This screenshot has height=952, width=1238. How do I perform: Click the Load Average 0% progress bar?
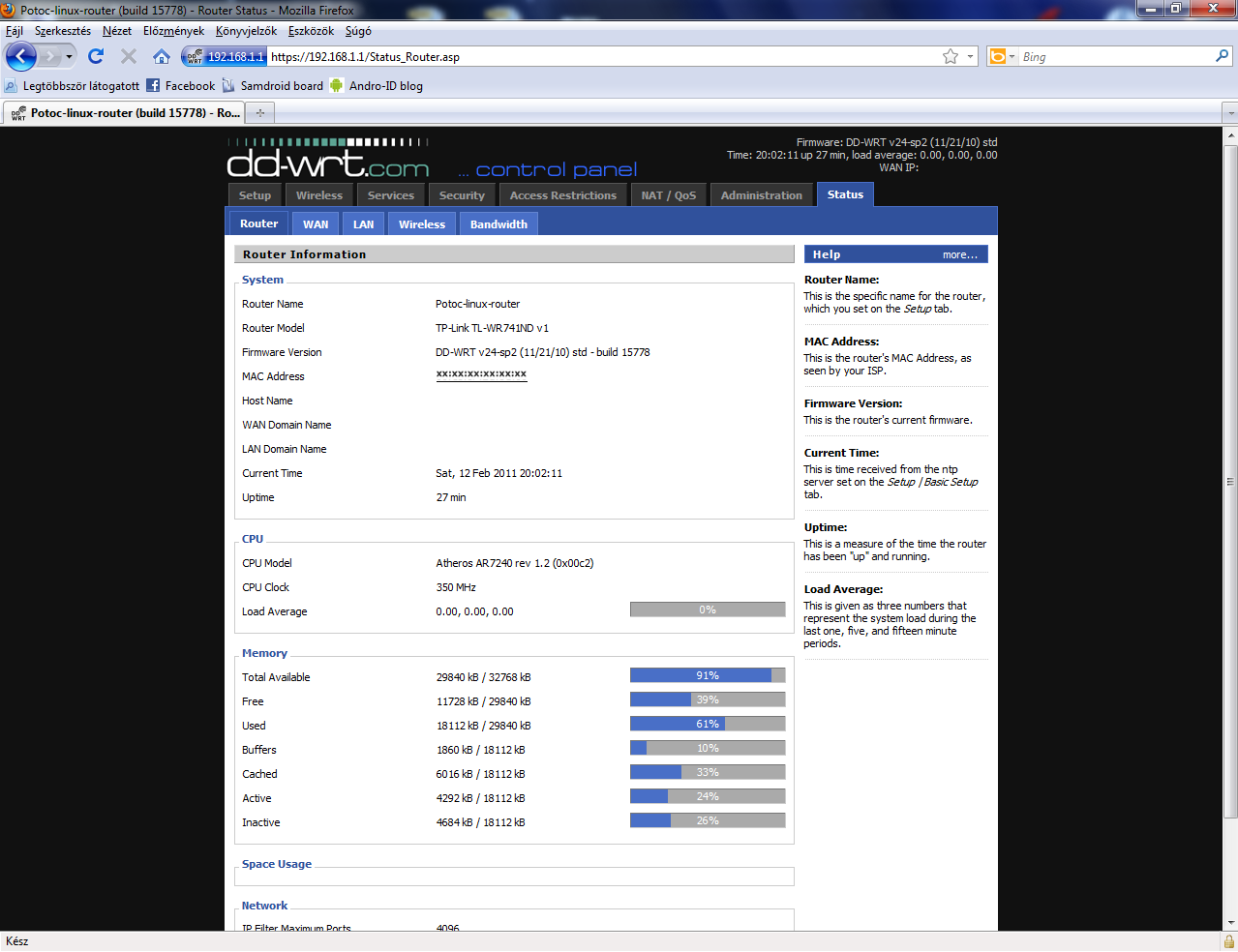[x=708, y=610]
